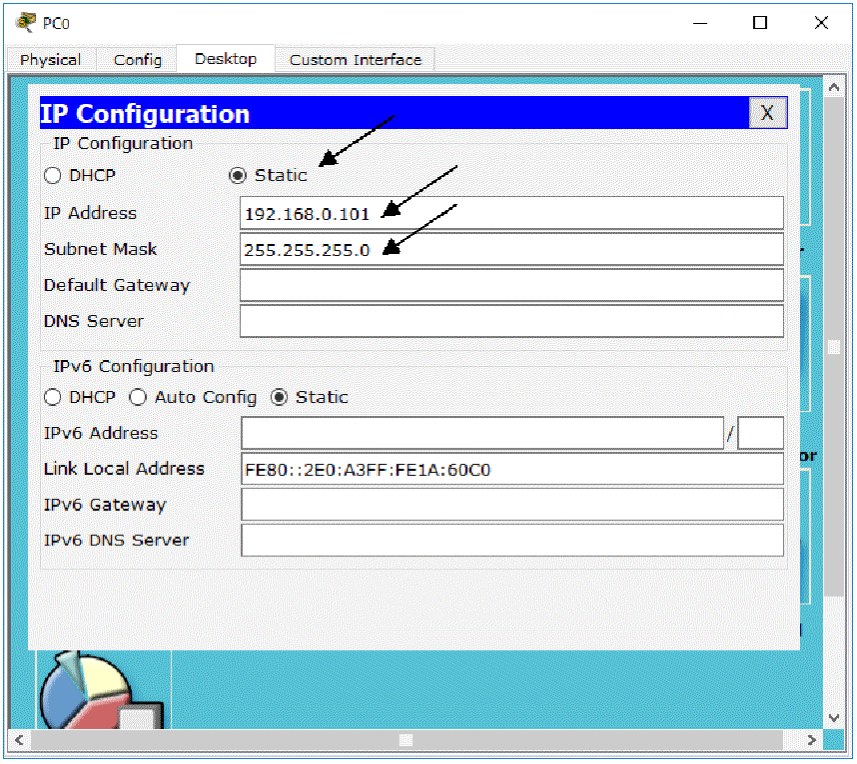This screenshot has width=857, height=764.
Task: Select the Static IPv4 radio button
Action: click(x=238, y=176)
